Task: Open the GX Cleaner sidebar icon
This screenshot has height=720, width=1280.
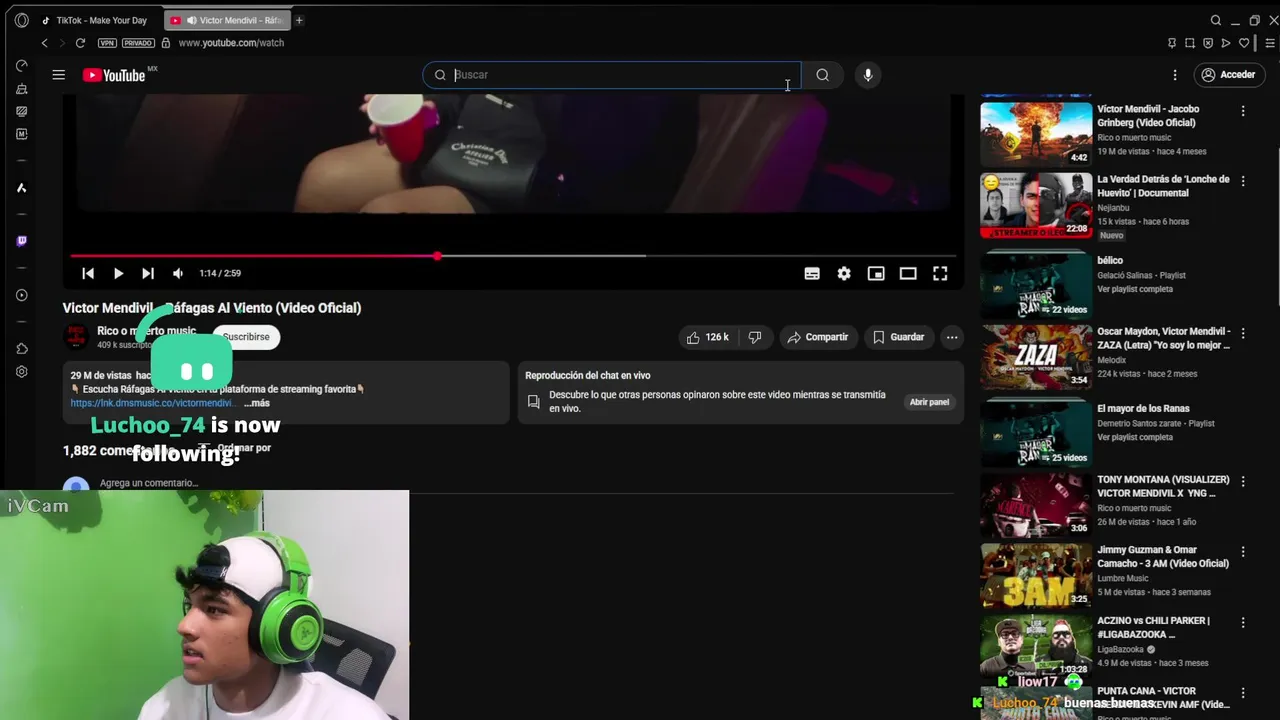Action: click(x=21, y=90)
